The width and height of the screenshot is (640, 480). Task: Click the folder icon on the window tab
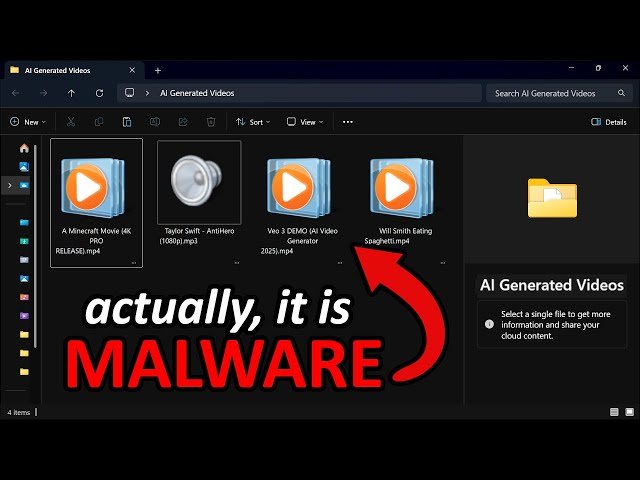coord(14,70)
